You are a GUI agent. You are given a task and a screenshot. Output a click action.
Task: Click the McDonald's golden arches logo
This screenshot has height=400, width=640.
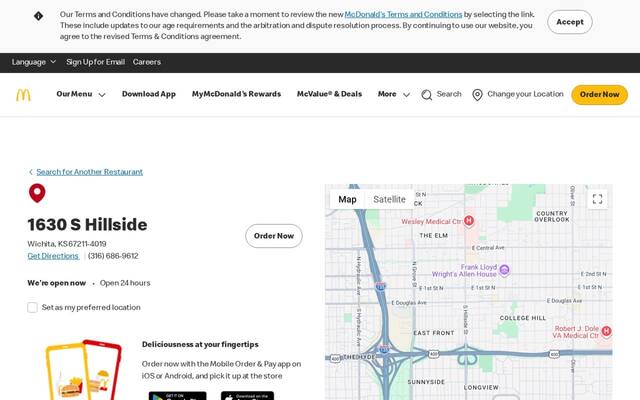[x=23, y=95]
